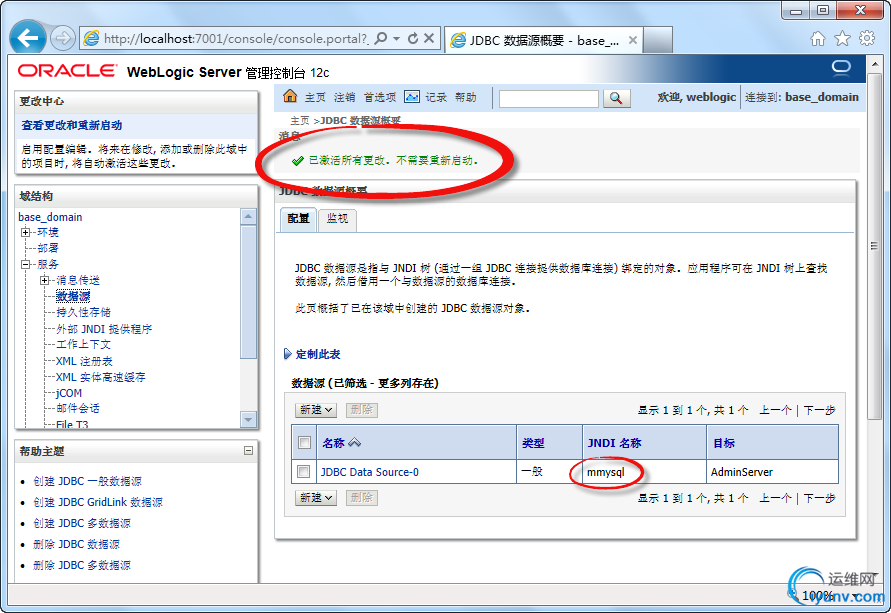Expand the 环境 tree node

(25, 232)
